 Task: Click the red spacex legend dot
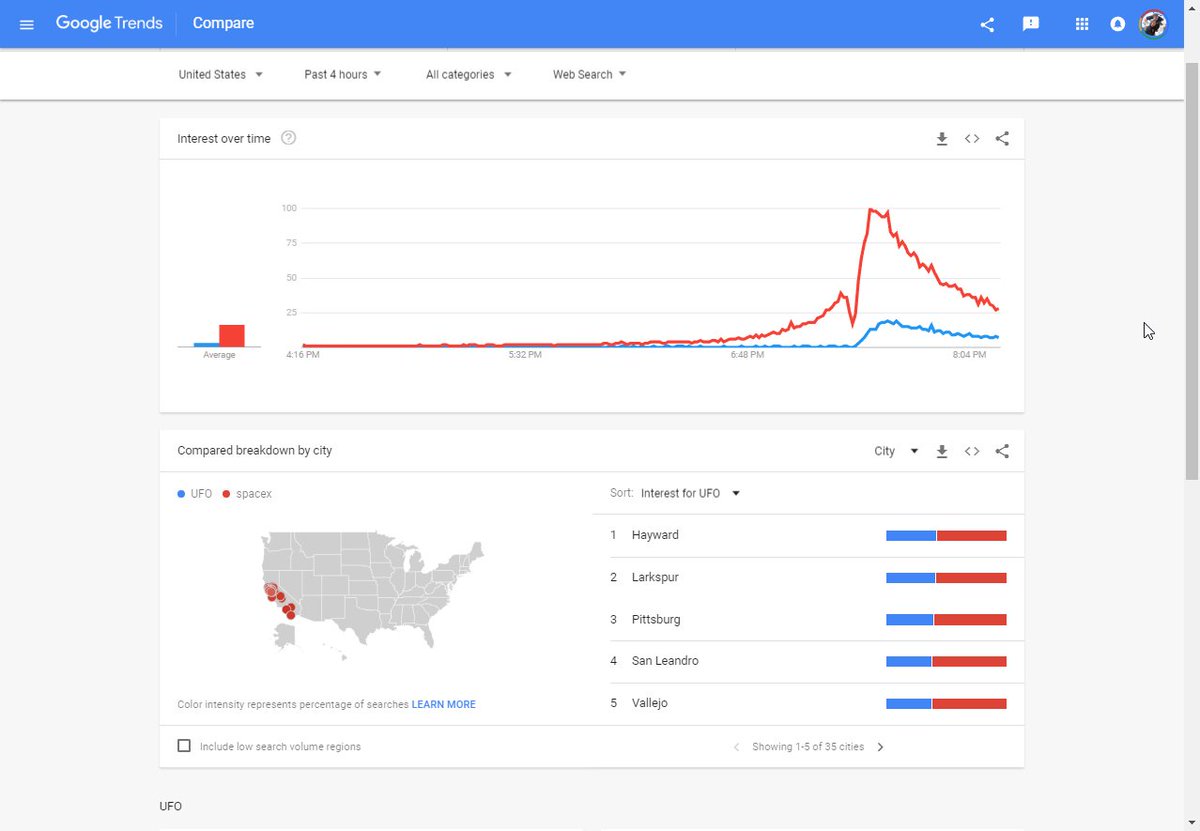(227, 494)
